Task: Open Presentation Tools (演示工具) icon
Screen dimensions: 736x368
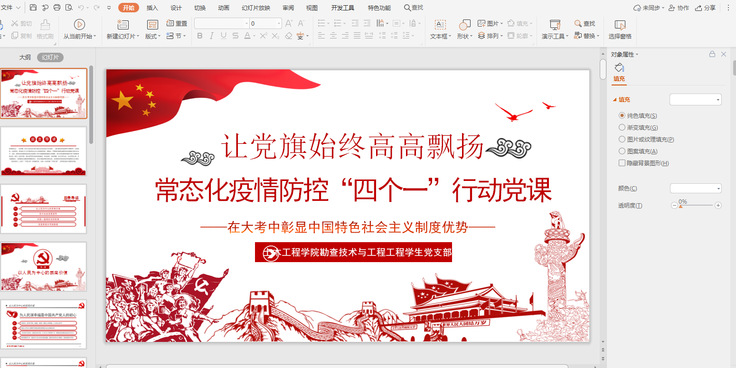Action: (x=555, y=25)
